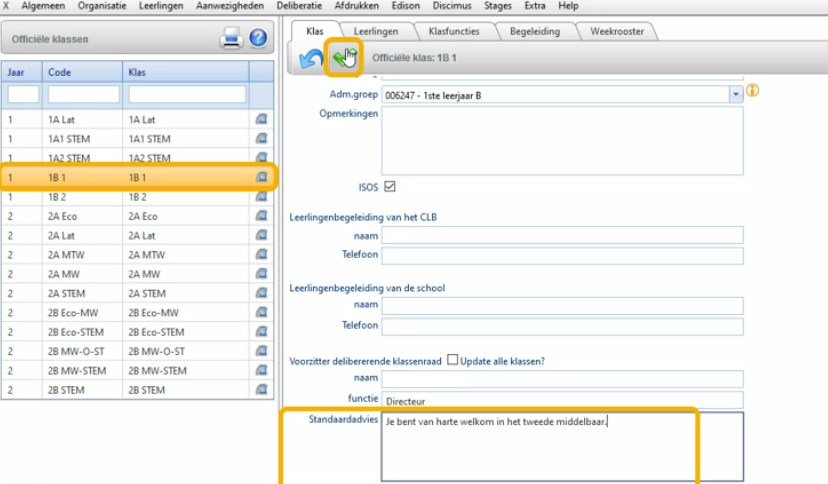Toggle the ISOS checkbox
The image size is (828, 484).
[x=390, y=186]
